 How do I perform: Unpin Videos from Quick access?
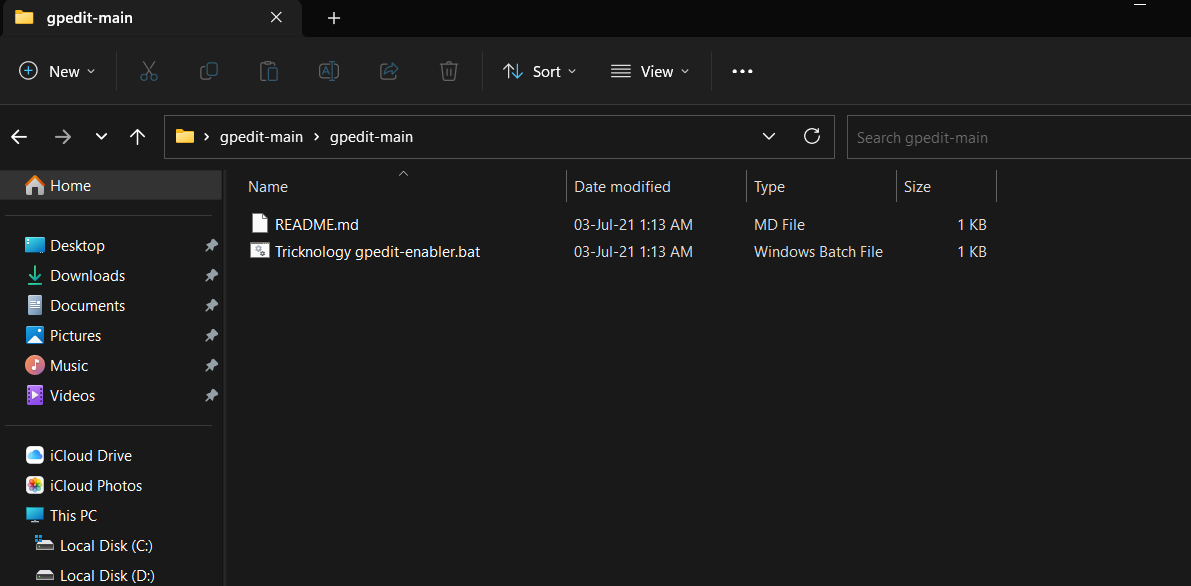point(211,395)
